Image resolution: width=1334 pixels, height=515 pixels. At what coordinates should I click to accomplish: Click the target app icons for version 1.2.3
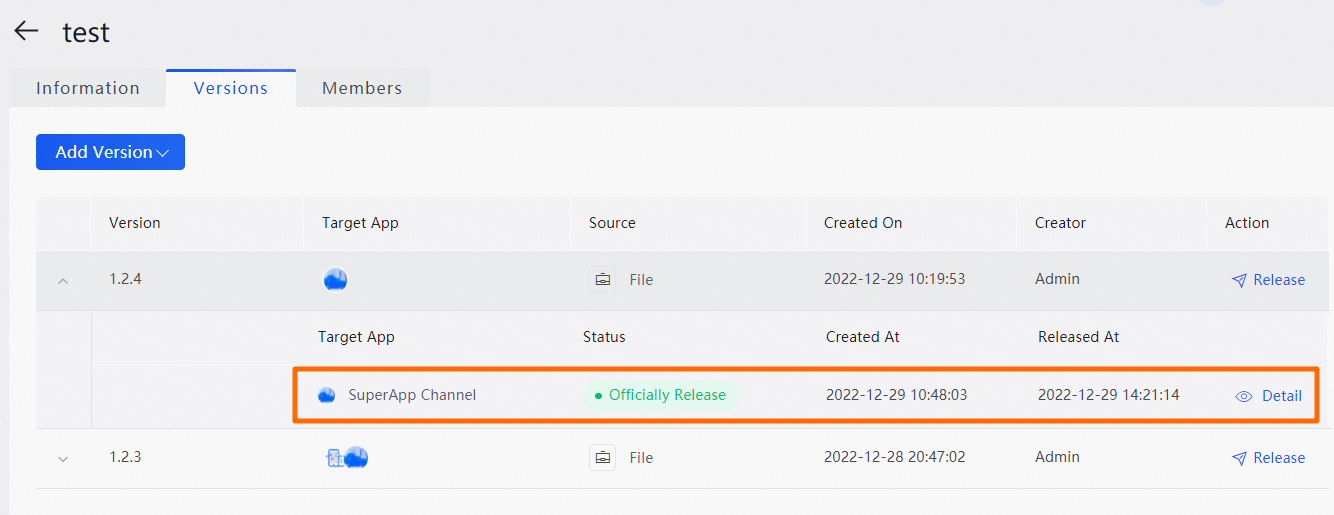pos(347,458)
